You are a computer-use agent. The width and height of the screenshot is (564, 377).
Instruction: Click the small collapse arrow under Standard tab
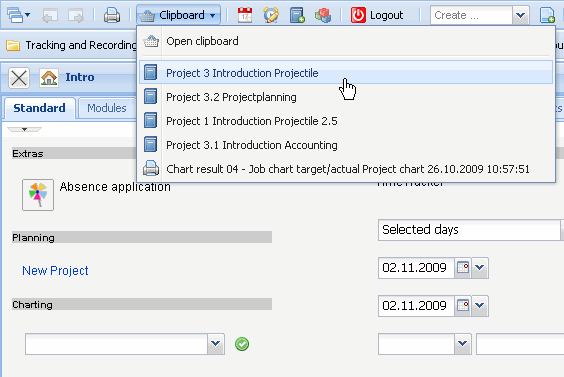pos(24,129)
